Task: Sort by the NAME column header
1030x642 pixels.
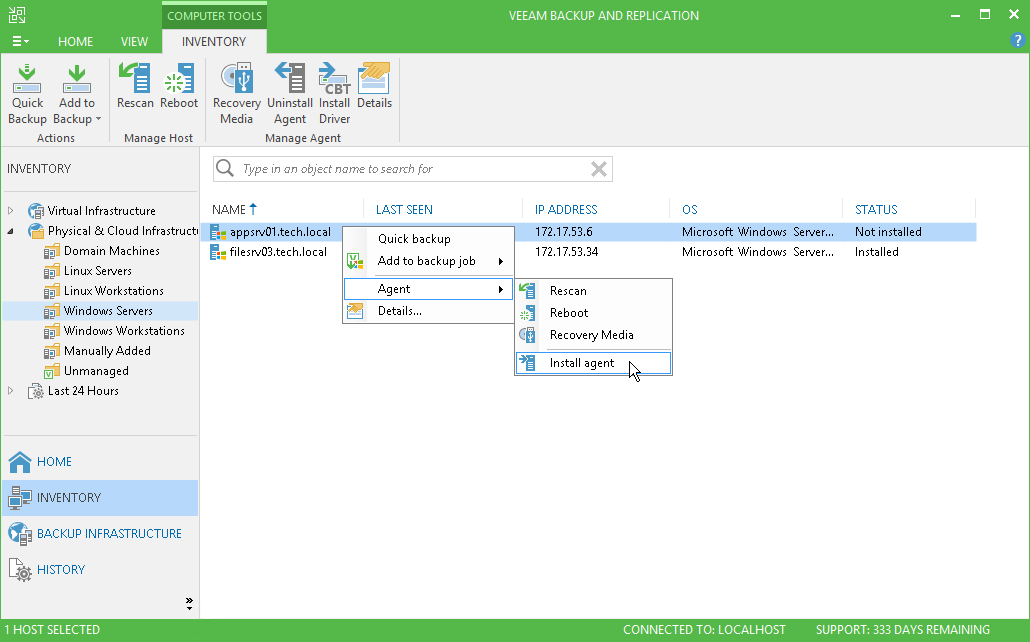Action: pyautogui.click(x=229, y=210)
